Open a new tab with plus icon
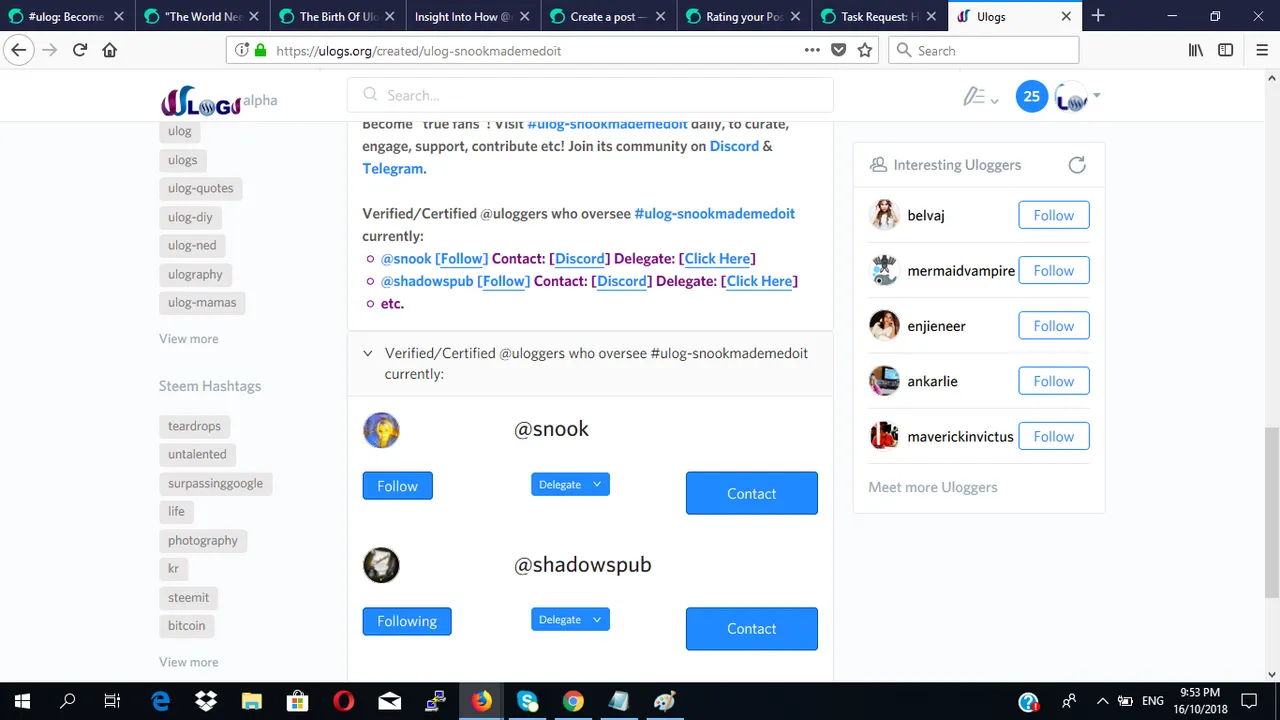The image size is (1280, 720). pos(1098,16)
